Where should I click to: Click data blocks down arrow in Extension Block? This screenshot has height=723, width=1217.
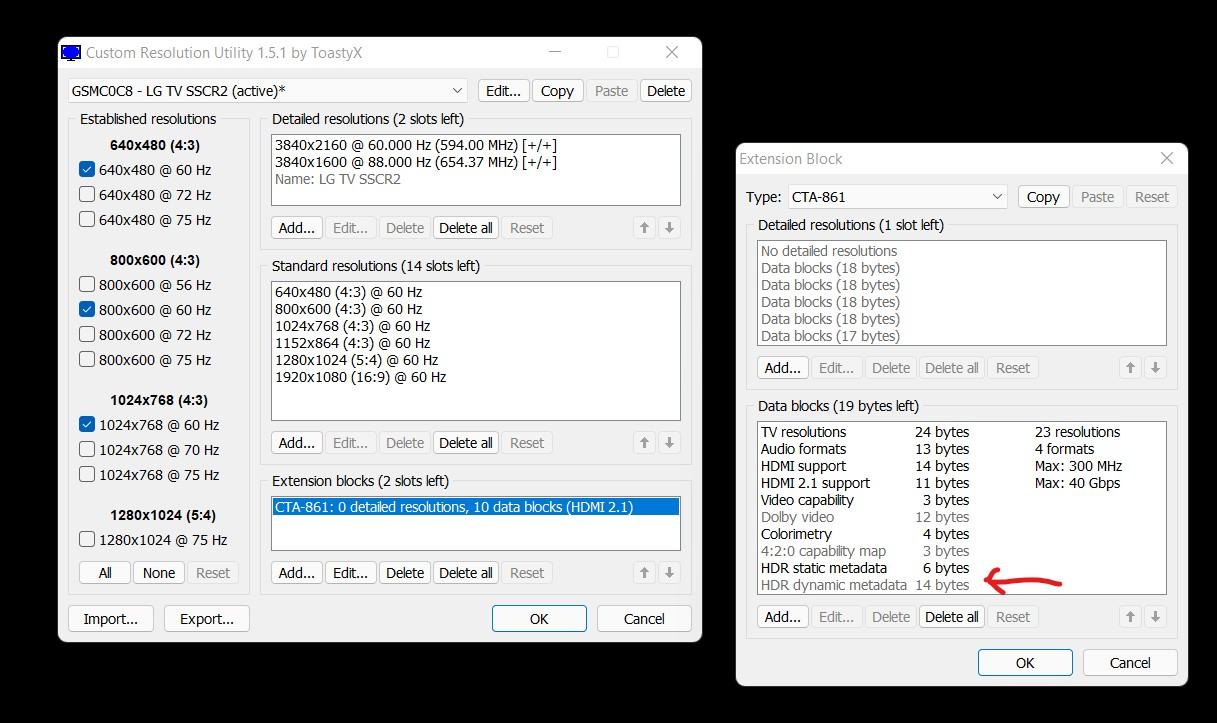(1155, 617)
